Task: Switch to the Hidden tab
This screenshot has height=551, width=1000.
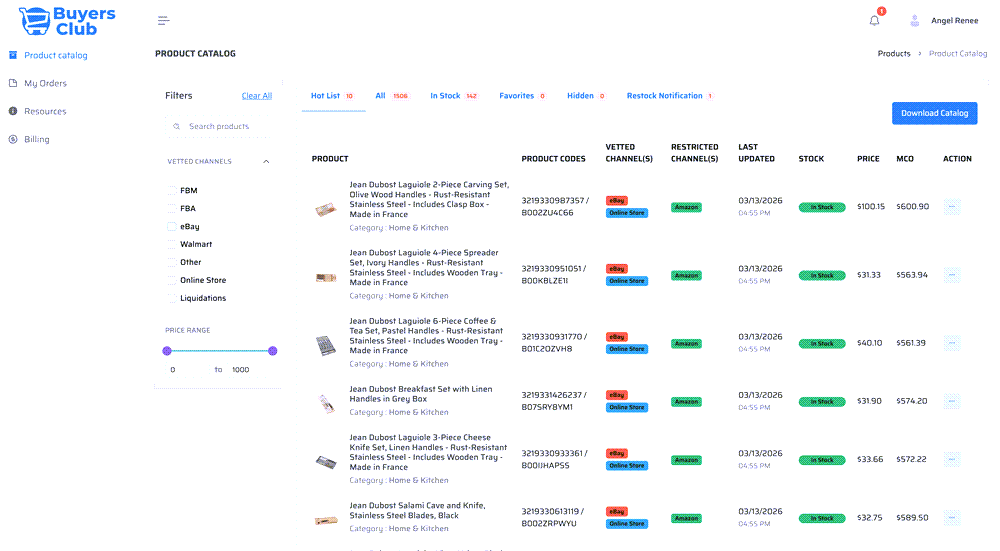Action: [586, 96]
